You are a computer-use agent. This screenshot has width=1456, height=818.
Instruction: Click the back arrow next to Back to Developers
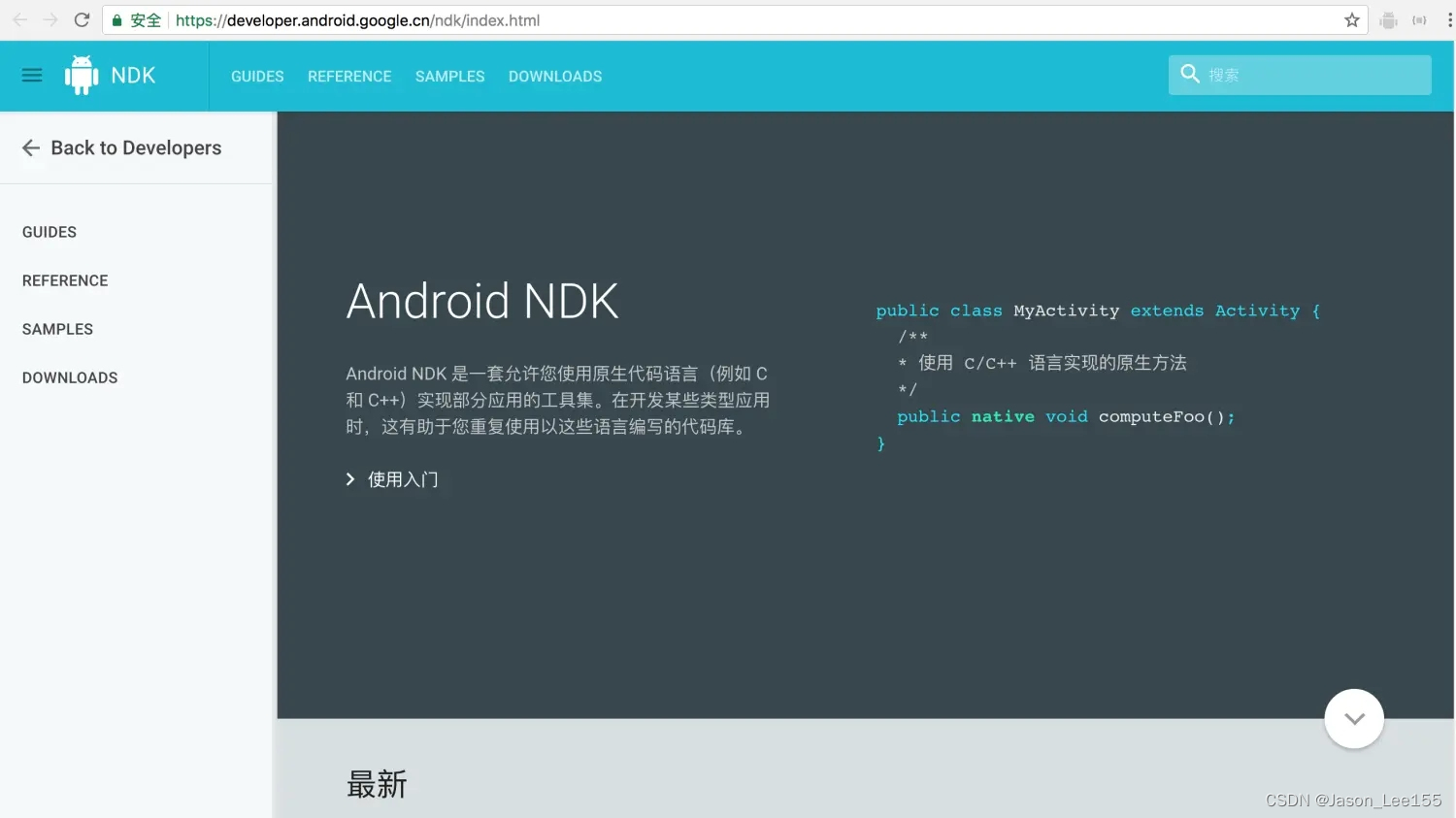pyautogui.click(x=30, y=147)
